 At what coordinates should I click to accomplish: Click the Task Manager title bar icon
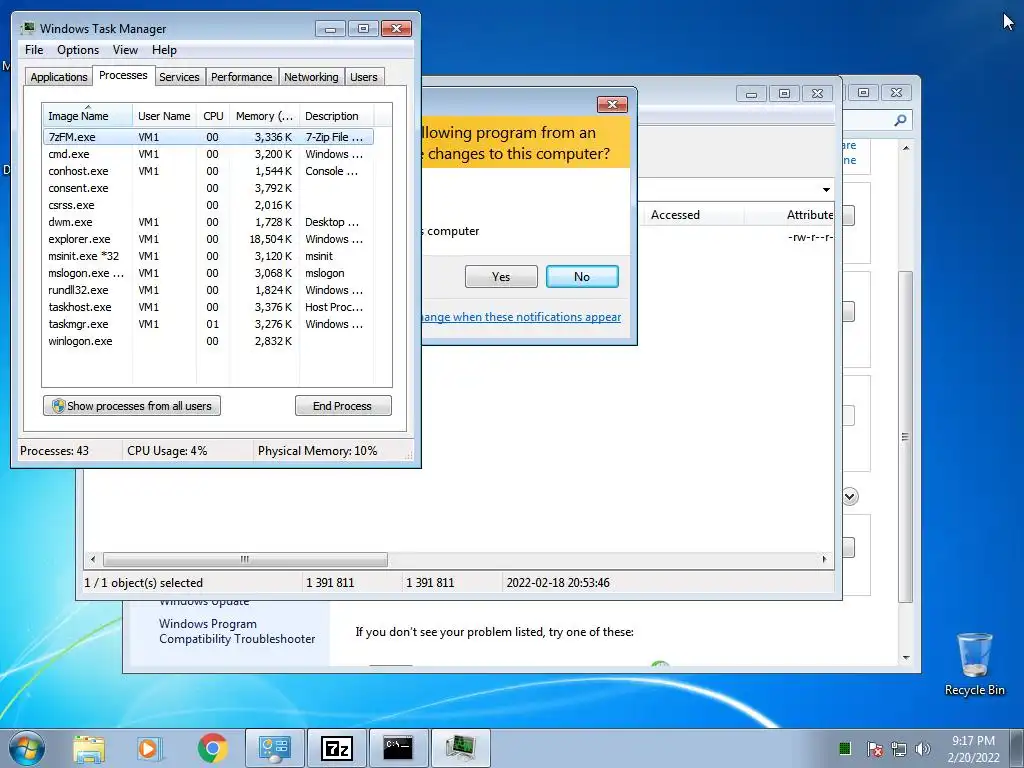pyautogui.click(x=28, y=28)
